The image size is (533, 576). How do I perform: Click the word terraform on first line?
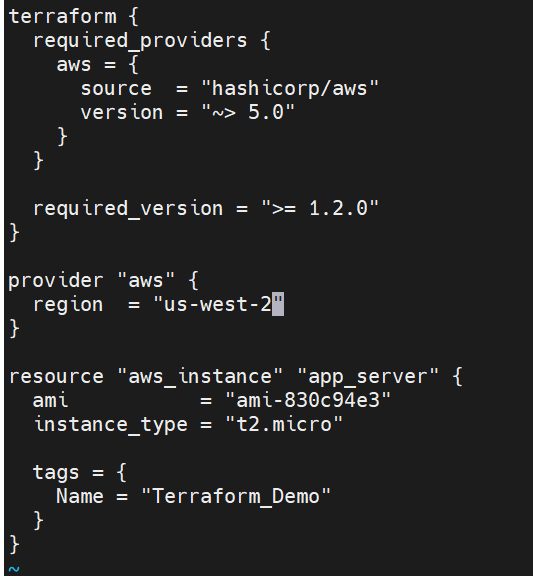(62, 17)
